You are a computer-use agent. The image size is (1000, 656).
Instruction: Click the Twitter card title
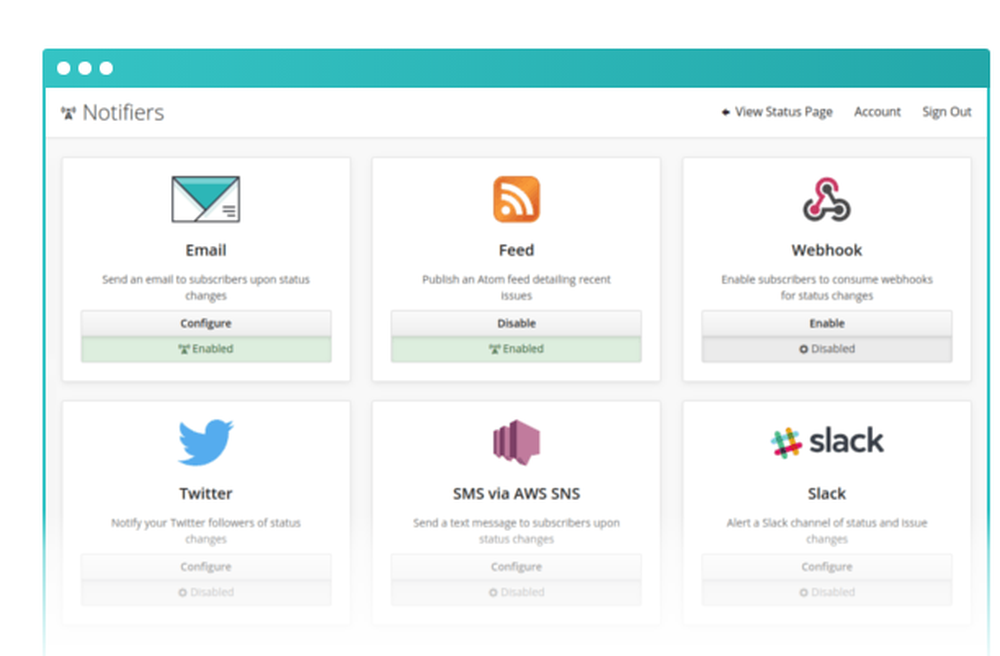coord(206,493)
